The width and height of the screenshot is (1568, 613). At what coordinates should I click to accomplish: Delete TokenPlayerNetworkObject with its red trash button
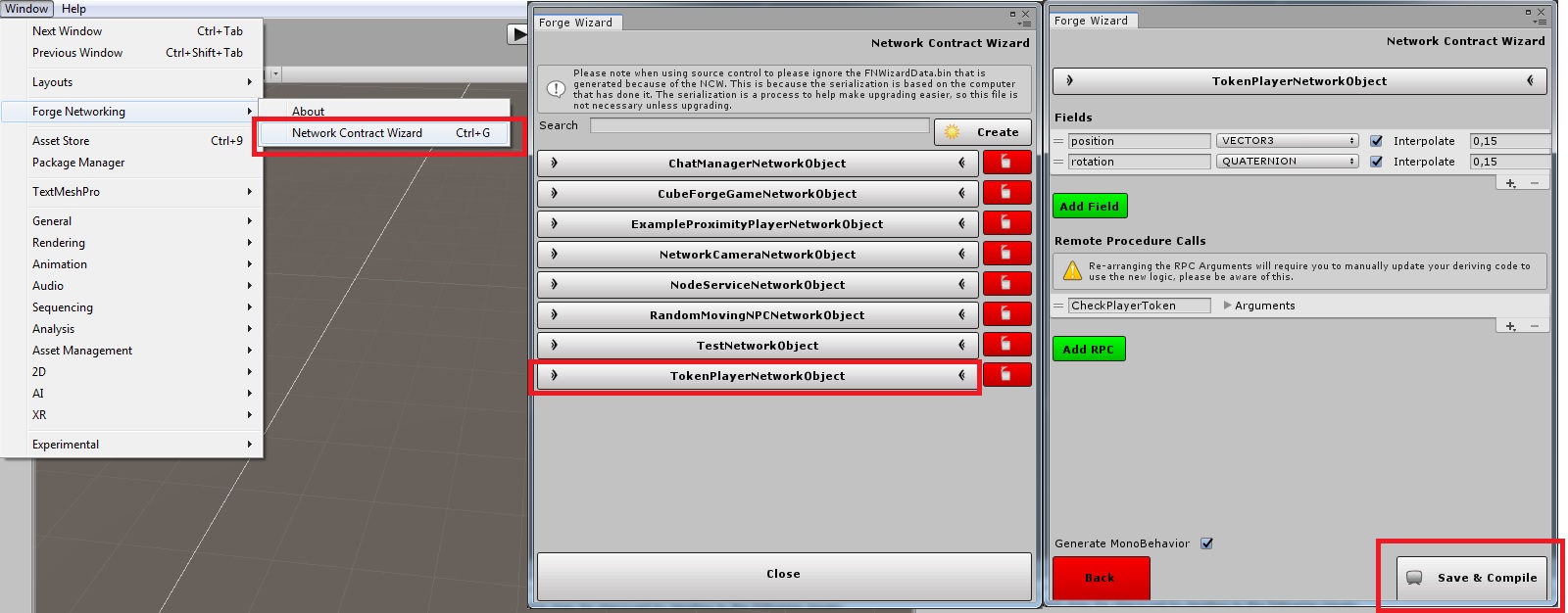[x=1006, y=375]
